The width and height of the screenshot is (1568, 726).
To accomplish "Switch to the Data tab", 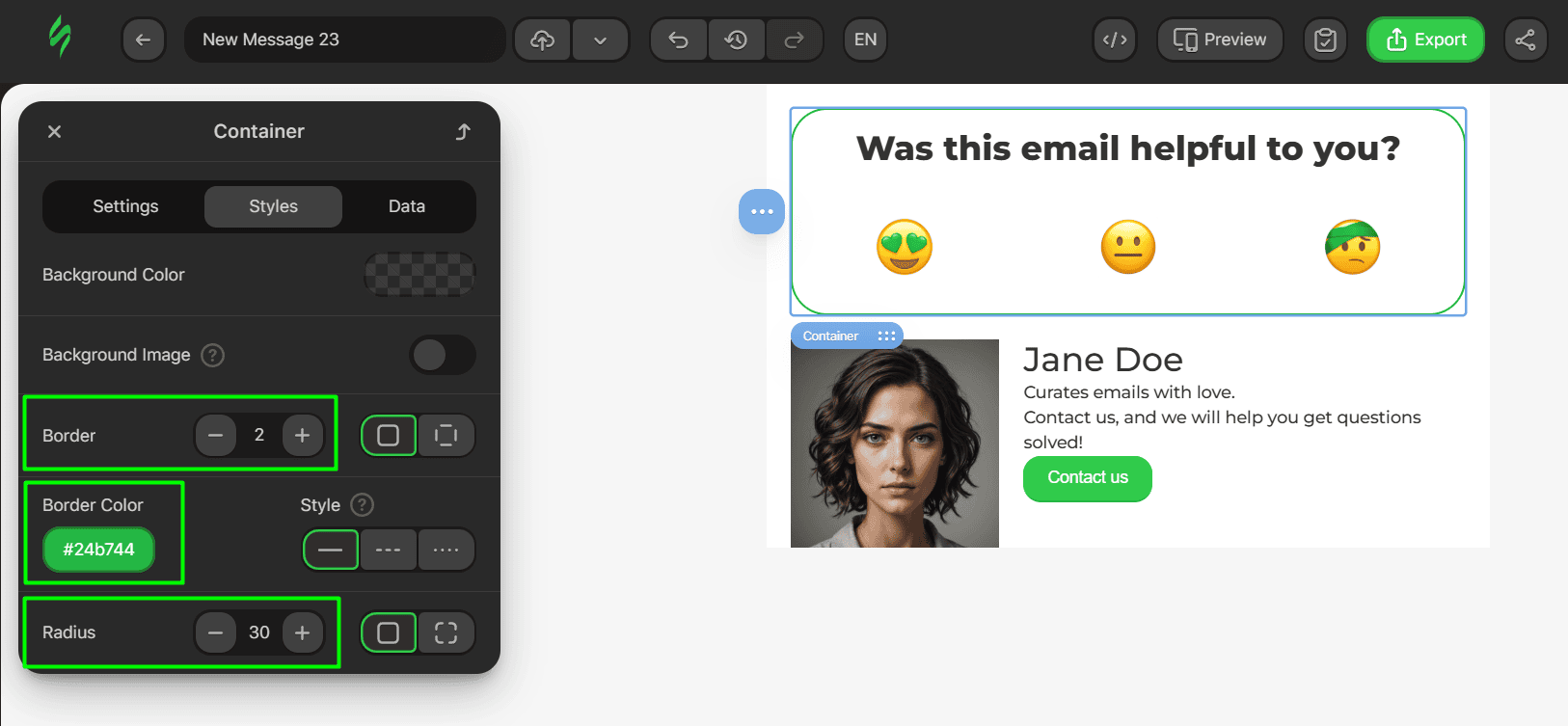I will pyautogui.click(x=406, y=206).
